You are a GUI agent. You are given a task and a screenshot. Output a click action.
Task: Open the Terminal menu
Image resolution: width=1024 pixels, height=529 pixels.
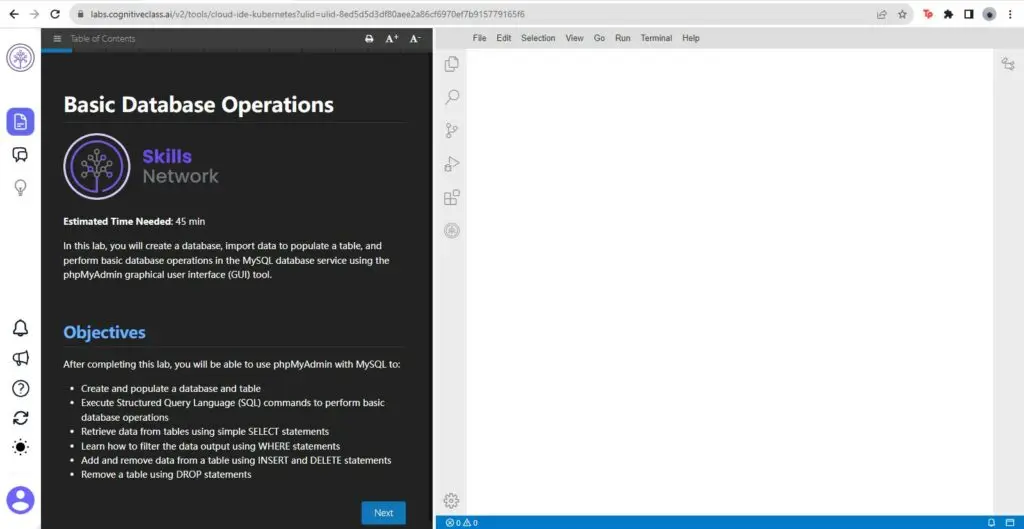coord(656,39)
